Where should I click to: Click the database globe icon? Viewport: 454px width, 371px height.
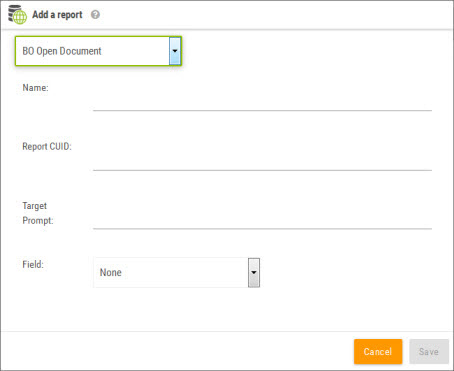tap(17, 15)
